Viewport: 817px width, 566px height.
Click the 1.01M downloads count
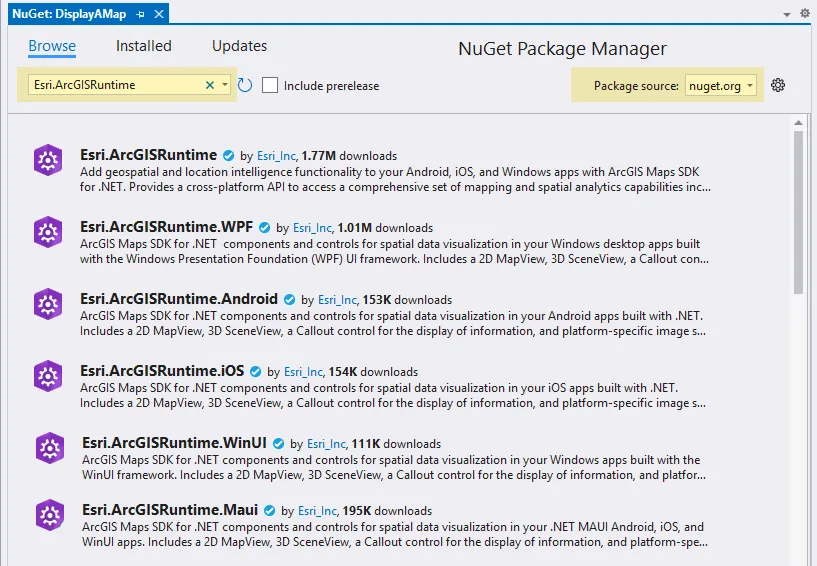click(385, 228)
